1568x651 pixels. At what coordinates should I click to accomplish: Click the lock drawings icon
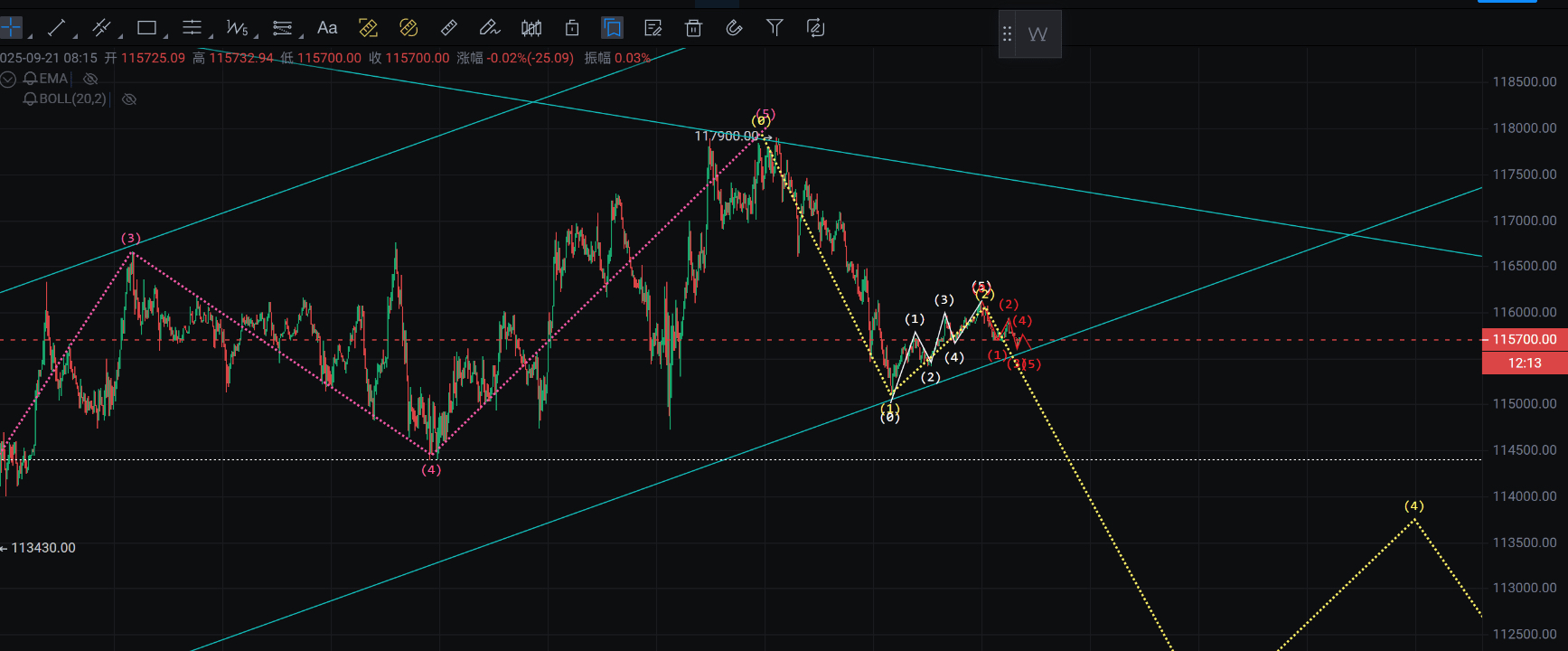tap(572, 28)
